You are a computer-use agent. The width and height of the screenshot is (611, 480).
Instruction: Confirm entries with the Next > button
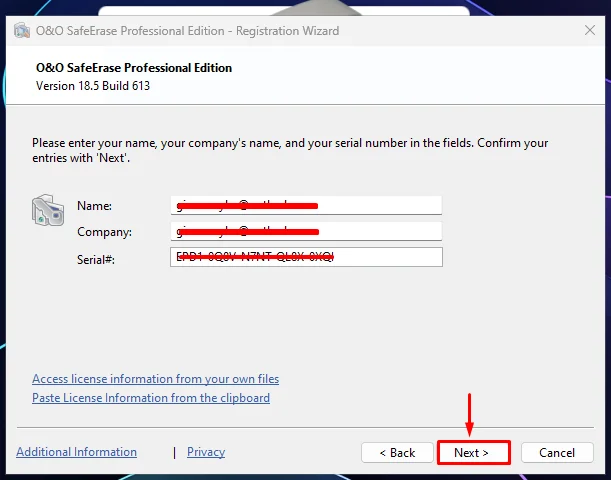(473, 453)
